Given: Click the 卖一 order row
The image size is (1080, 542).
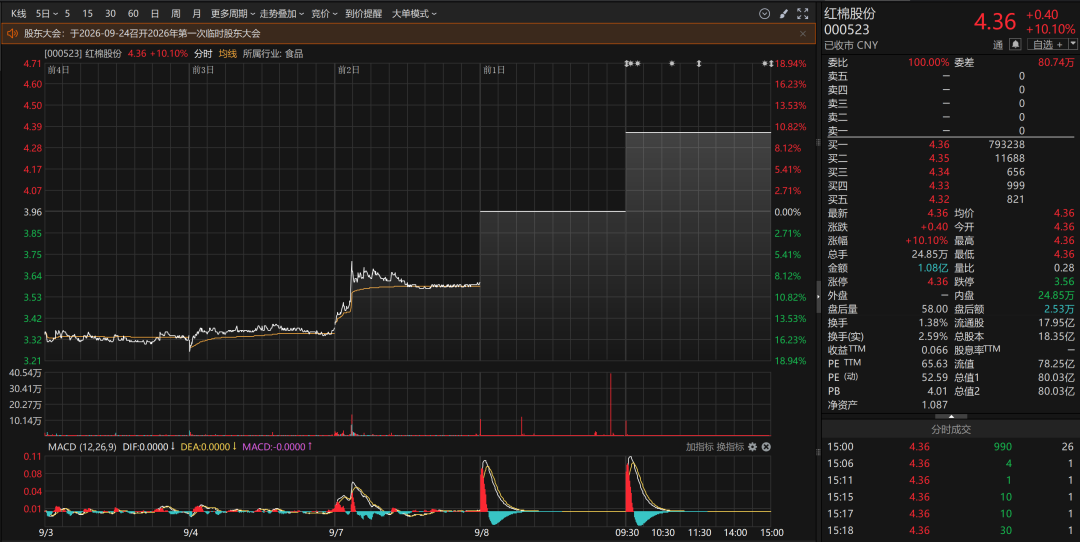Looking at the screenshot, I should [951, 131].
